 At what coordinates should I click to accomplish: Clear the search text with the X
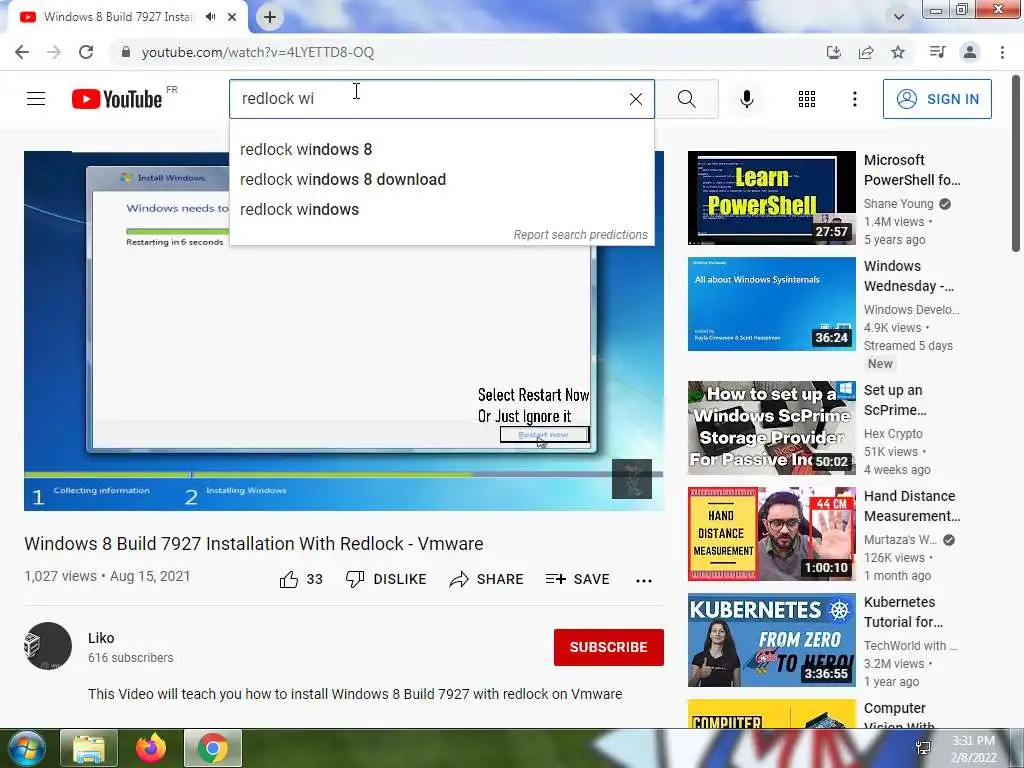pos(635,99)
